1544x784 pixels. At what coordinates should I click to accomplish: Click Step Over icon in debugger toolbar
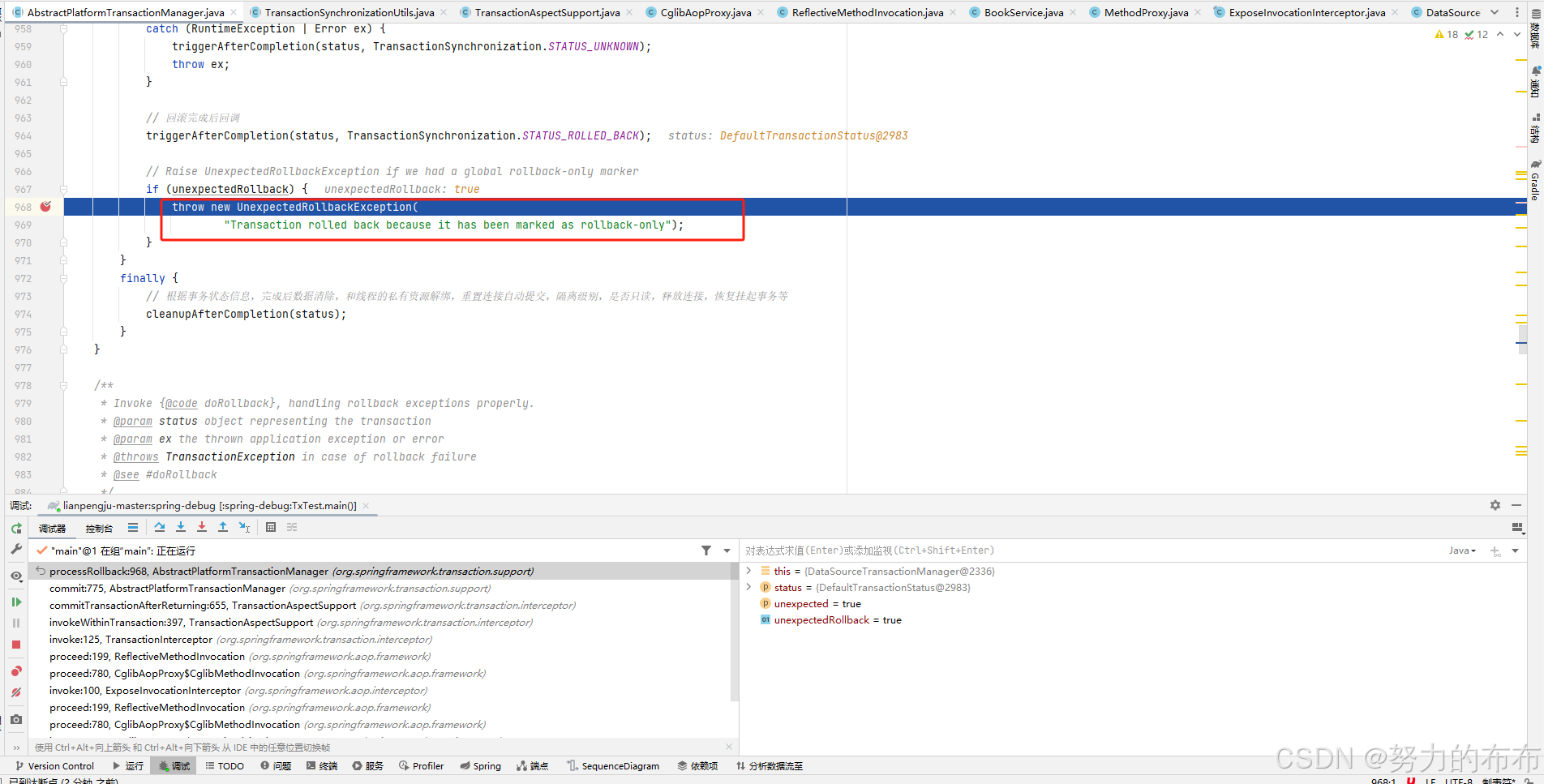point(160,527)
